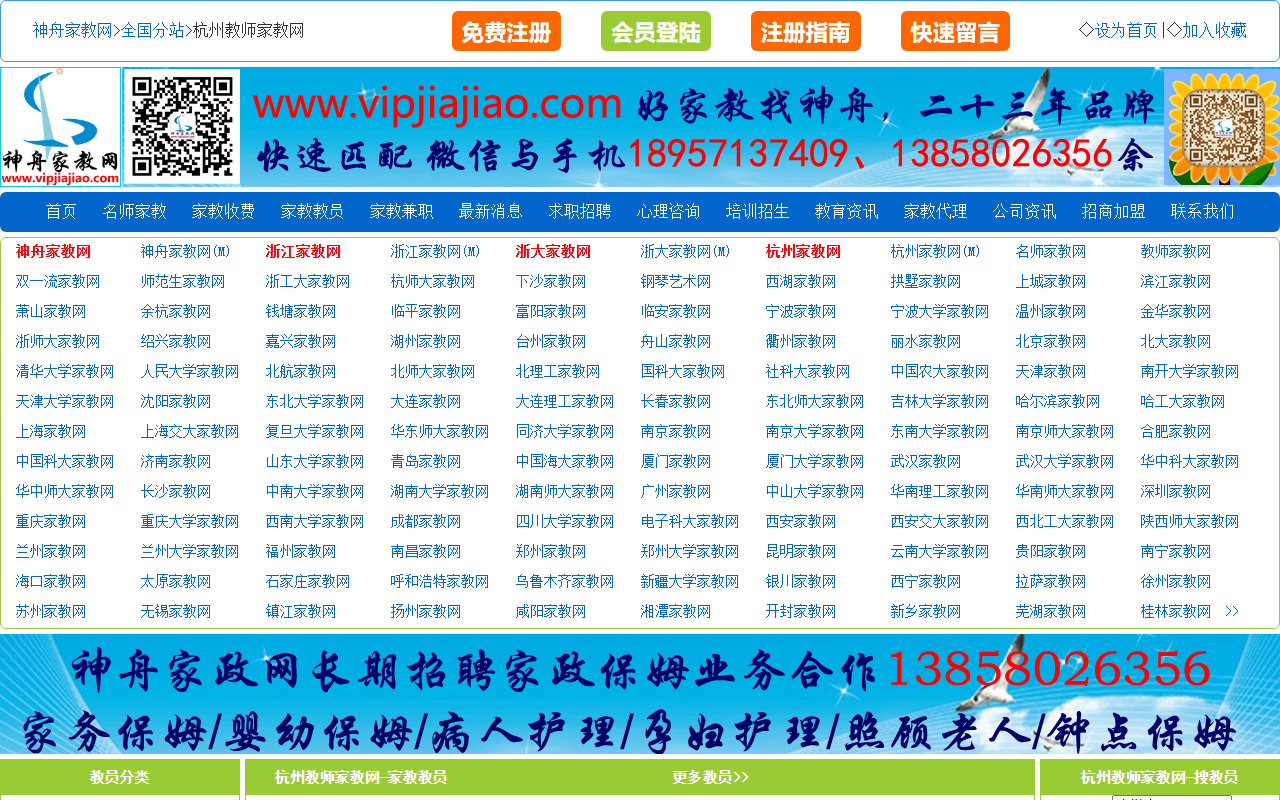Open 桂林家教网 link
1280x800 pixels.
coord(1176,611)
